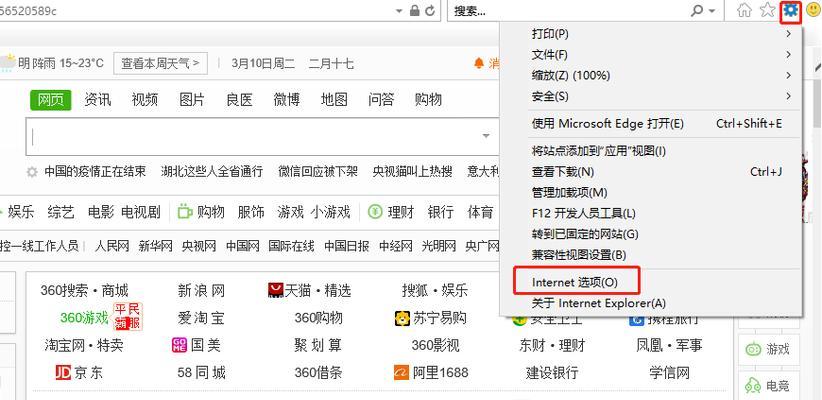
Task: Click the finance category yen icon
Action: pos(375,212)
